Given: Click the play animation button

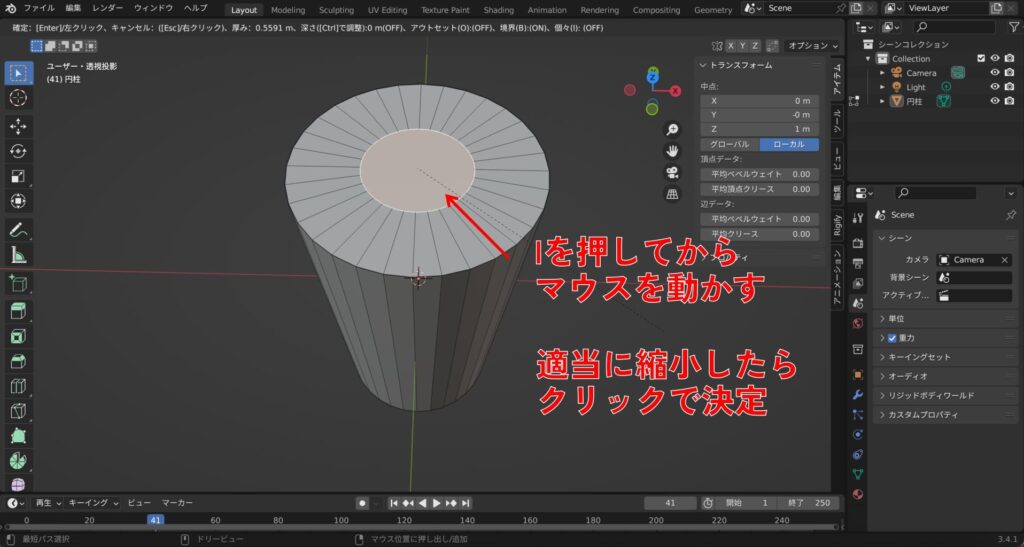Looking at the screenshot, I should (437, 503).
